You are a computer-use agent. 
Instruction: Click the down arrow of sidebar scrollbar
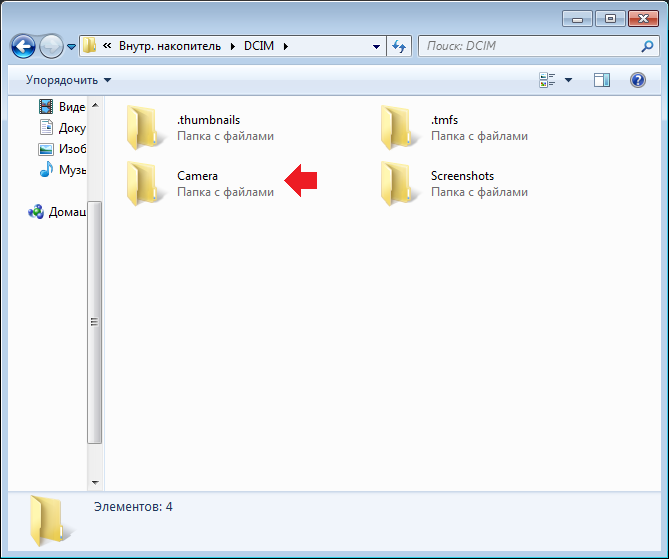pos(95,483)
